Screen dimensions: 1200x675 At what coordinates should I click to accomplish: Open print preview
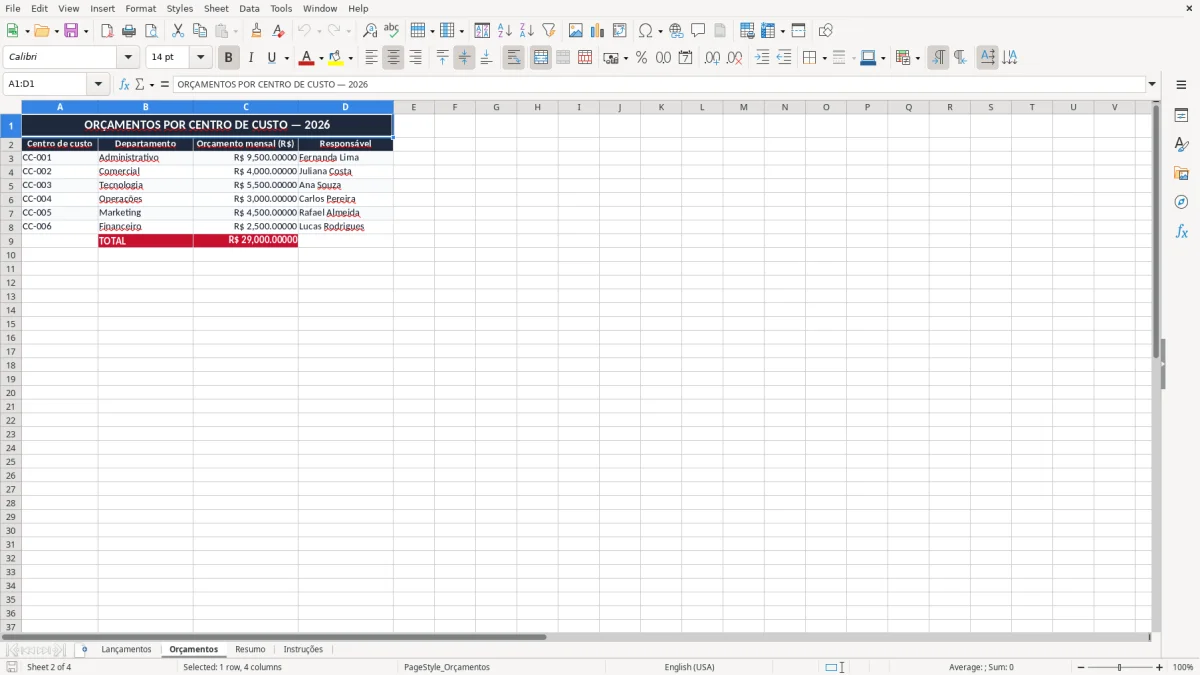tap(151, 31)
